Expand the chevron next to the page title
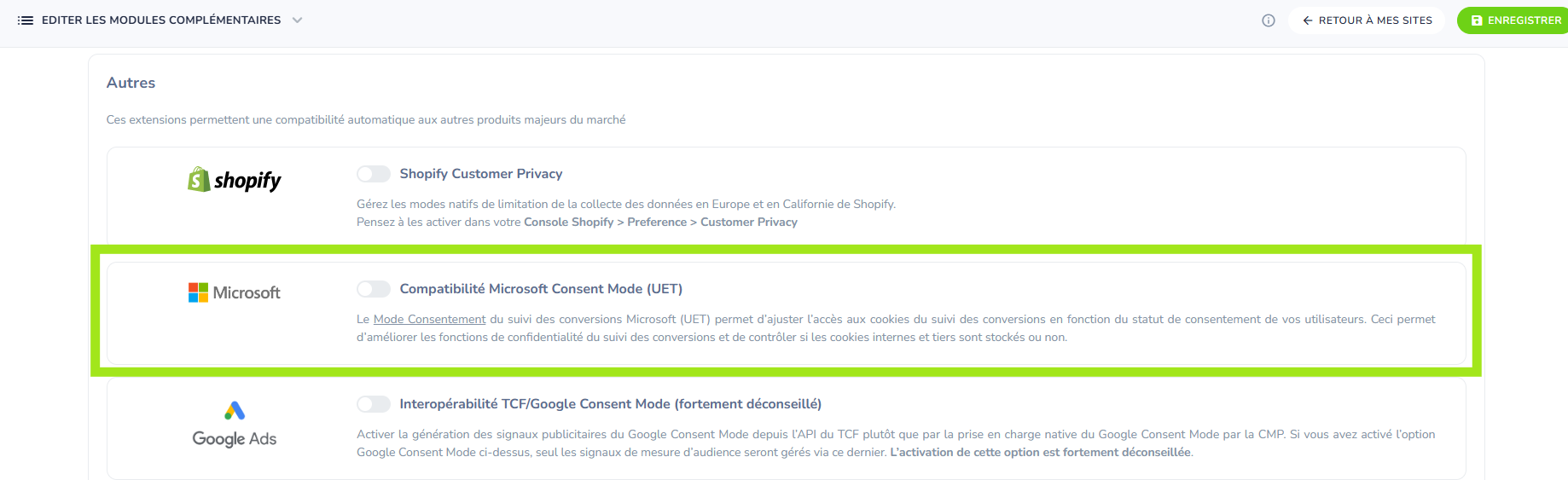 coord(297,20)
